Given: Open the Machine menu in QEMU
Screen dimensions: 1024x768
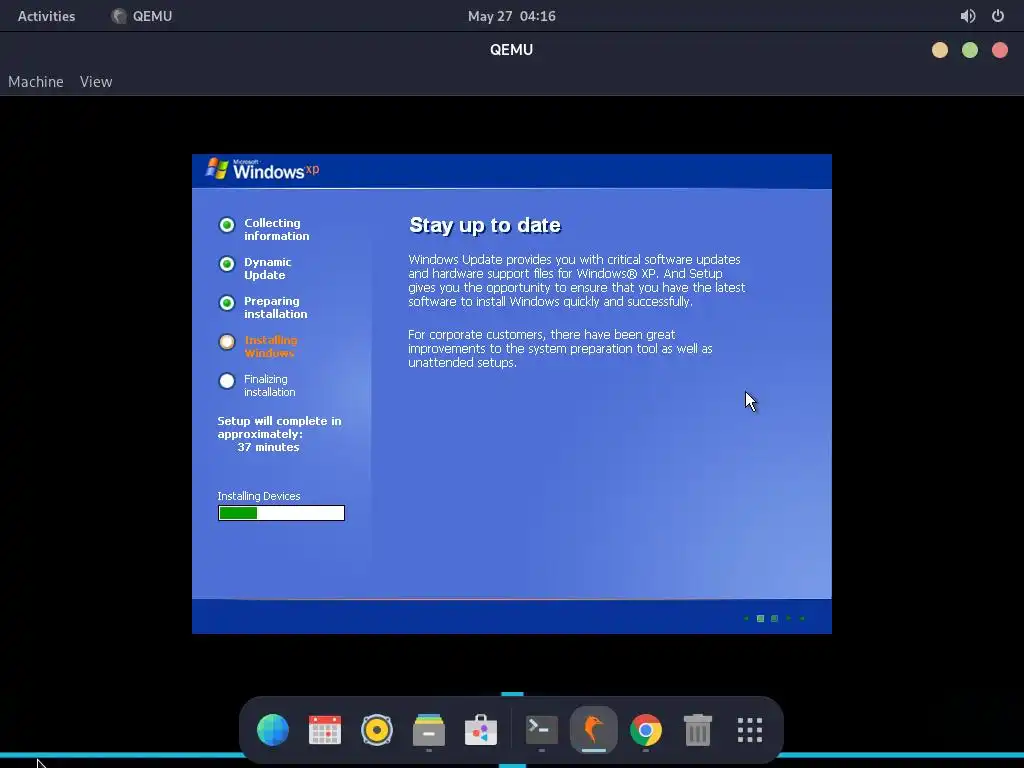Looking at the screenshot, I should click(36, 82).
